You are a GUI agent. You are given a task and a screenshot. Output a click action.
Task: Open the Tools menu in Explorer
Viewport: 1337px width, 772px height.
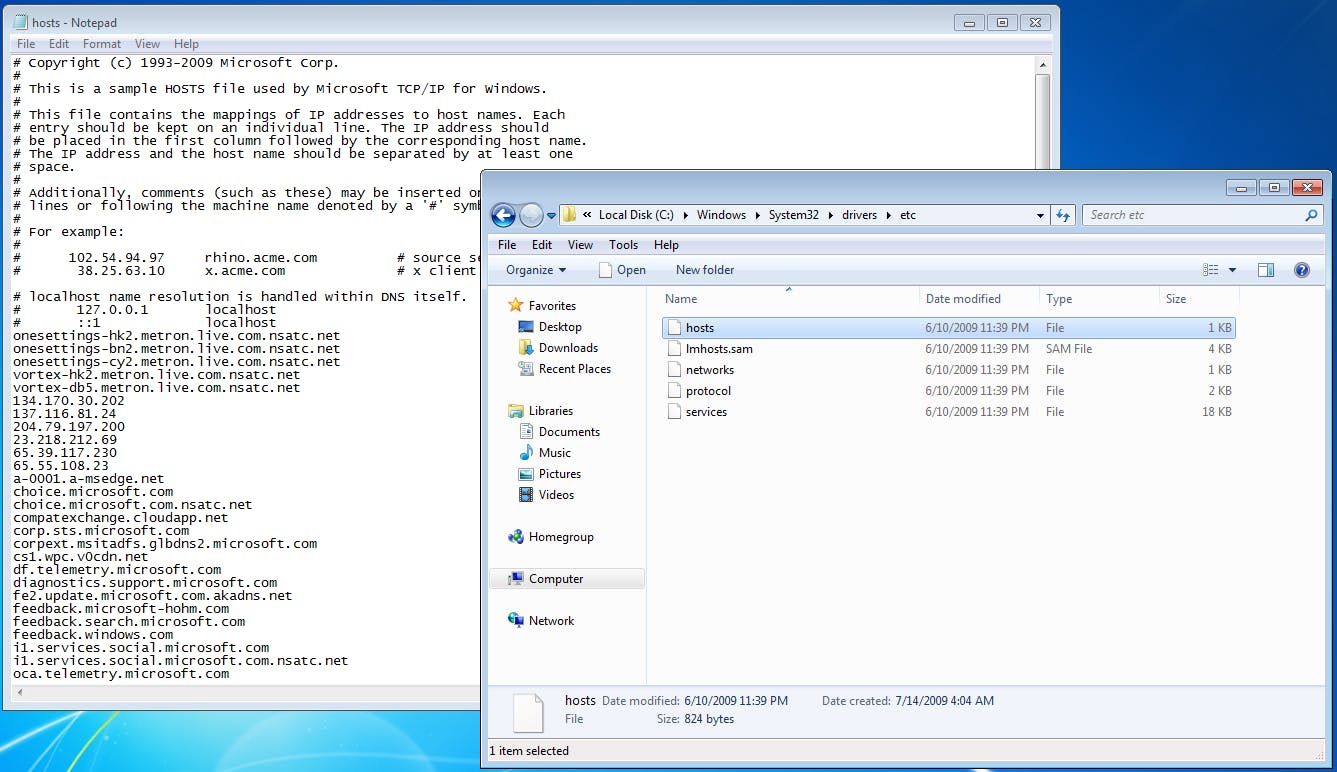[x=623, y=244]
